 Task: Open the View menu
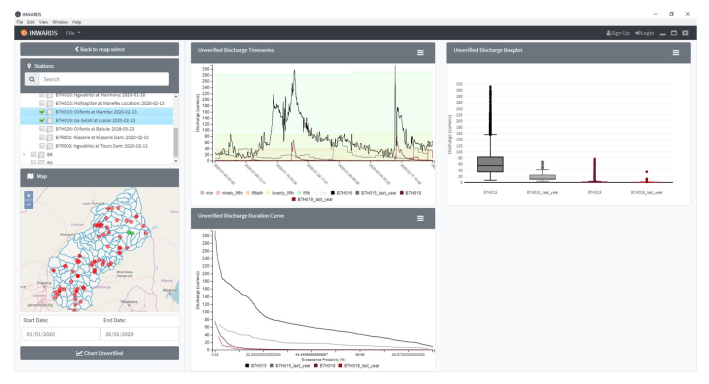click(43, 22)
